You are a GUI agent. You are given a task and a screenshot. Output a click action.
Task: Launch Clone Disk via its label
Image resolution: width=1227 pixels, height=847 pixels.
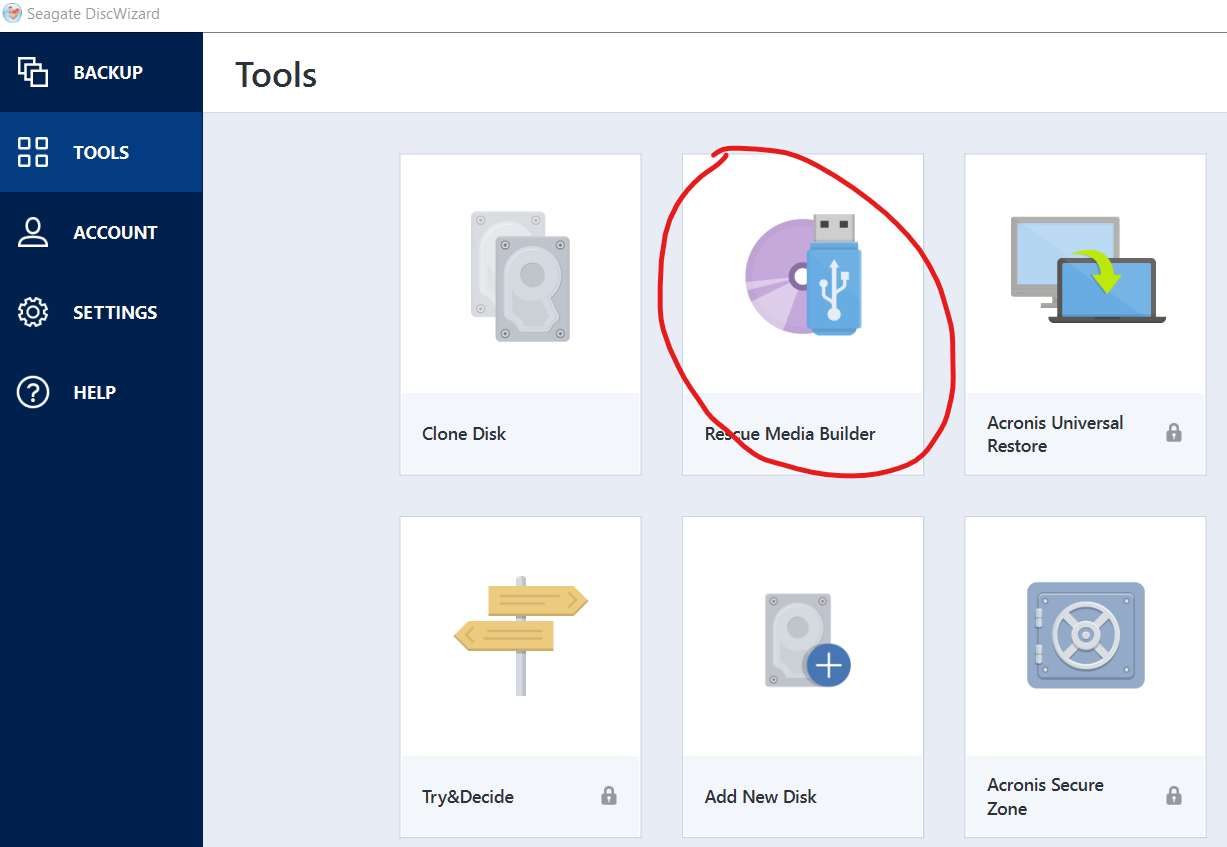pyautogui.click(x=464, y=434)
